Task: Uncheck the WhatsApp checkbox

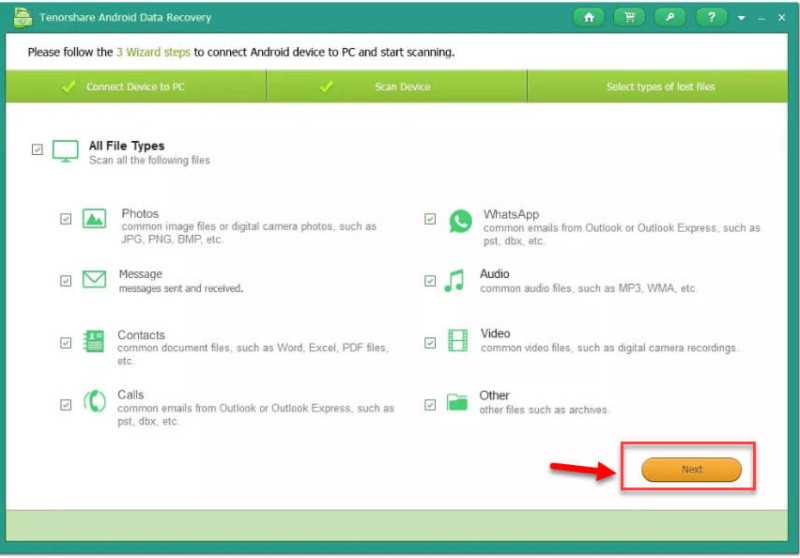Action: (x=430, y=219)
